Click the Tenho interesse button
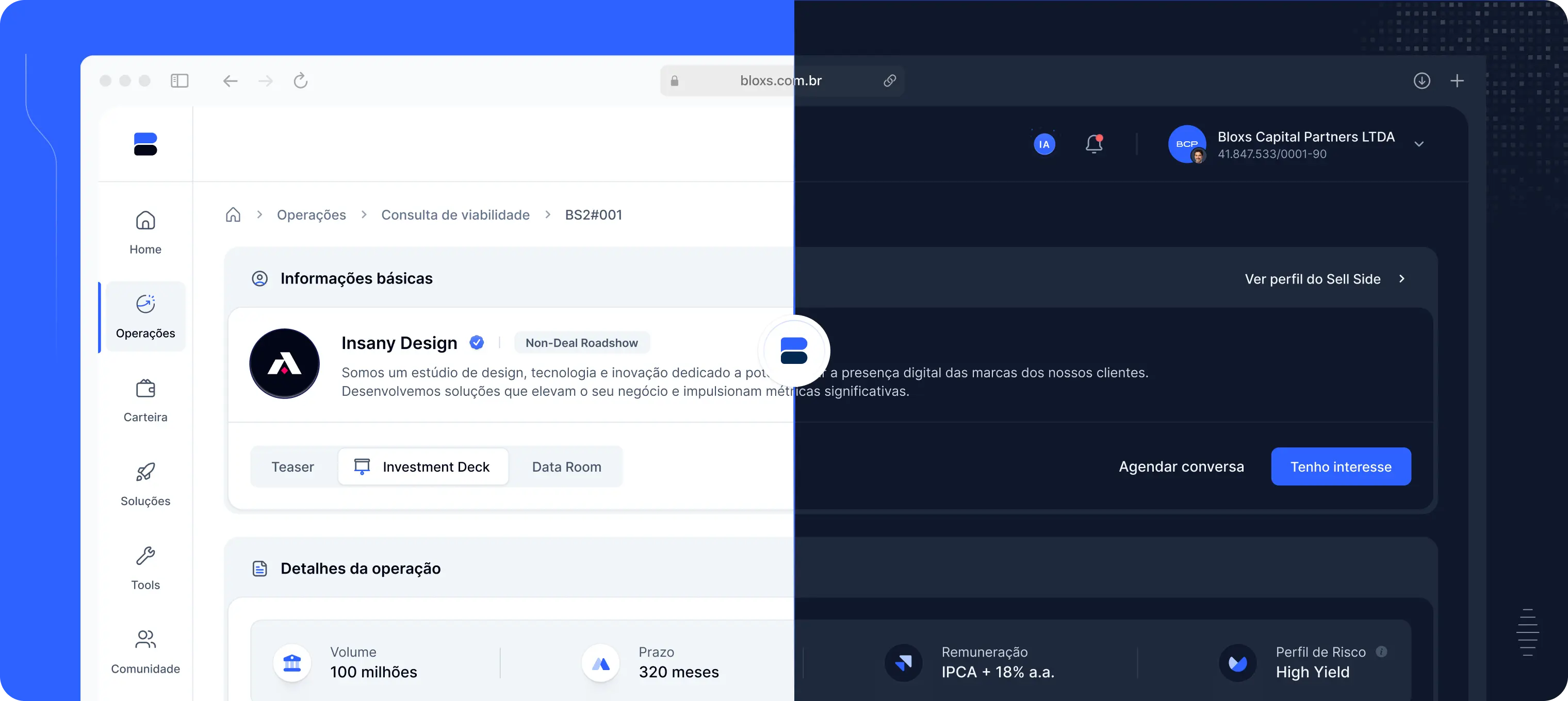 pos(1341,466)
